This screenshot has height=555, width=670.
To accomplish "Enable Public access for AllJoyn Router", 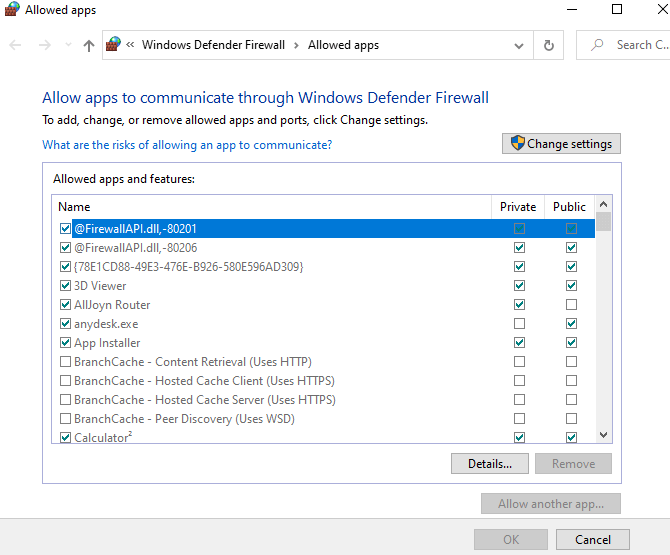I will tap(571, 305).
